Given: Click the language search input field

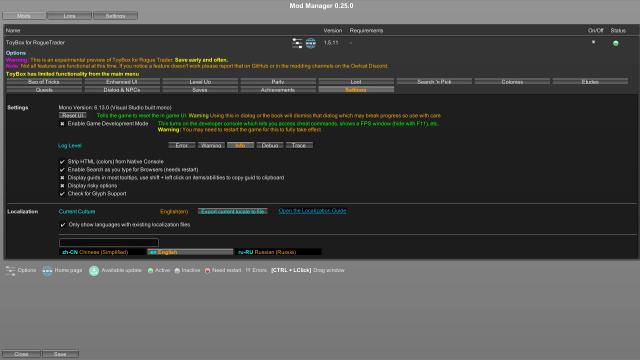Looking at the screenshot, I should point(109,242).
